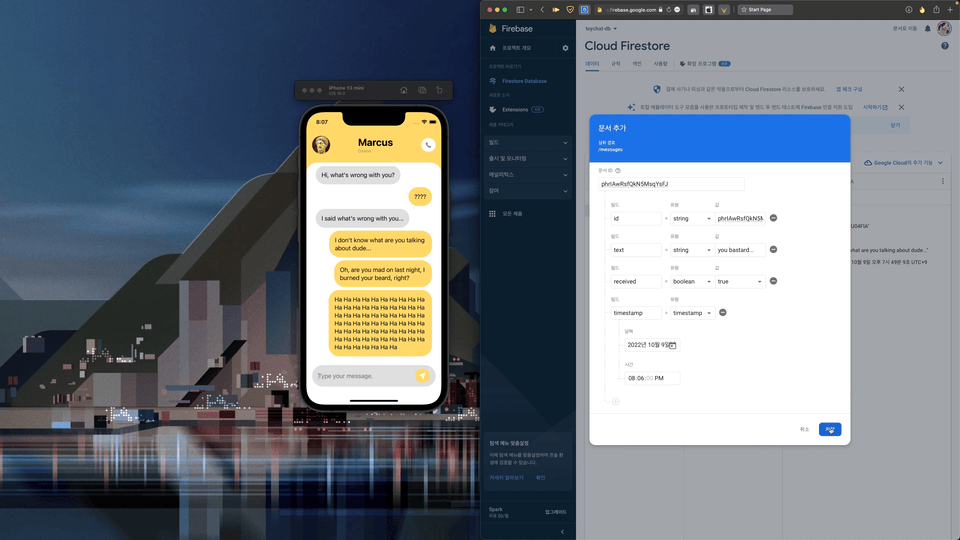The width and height of the screenshot is (960, 540).
Task: Remove the received field
Action: tap(773, 281)
